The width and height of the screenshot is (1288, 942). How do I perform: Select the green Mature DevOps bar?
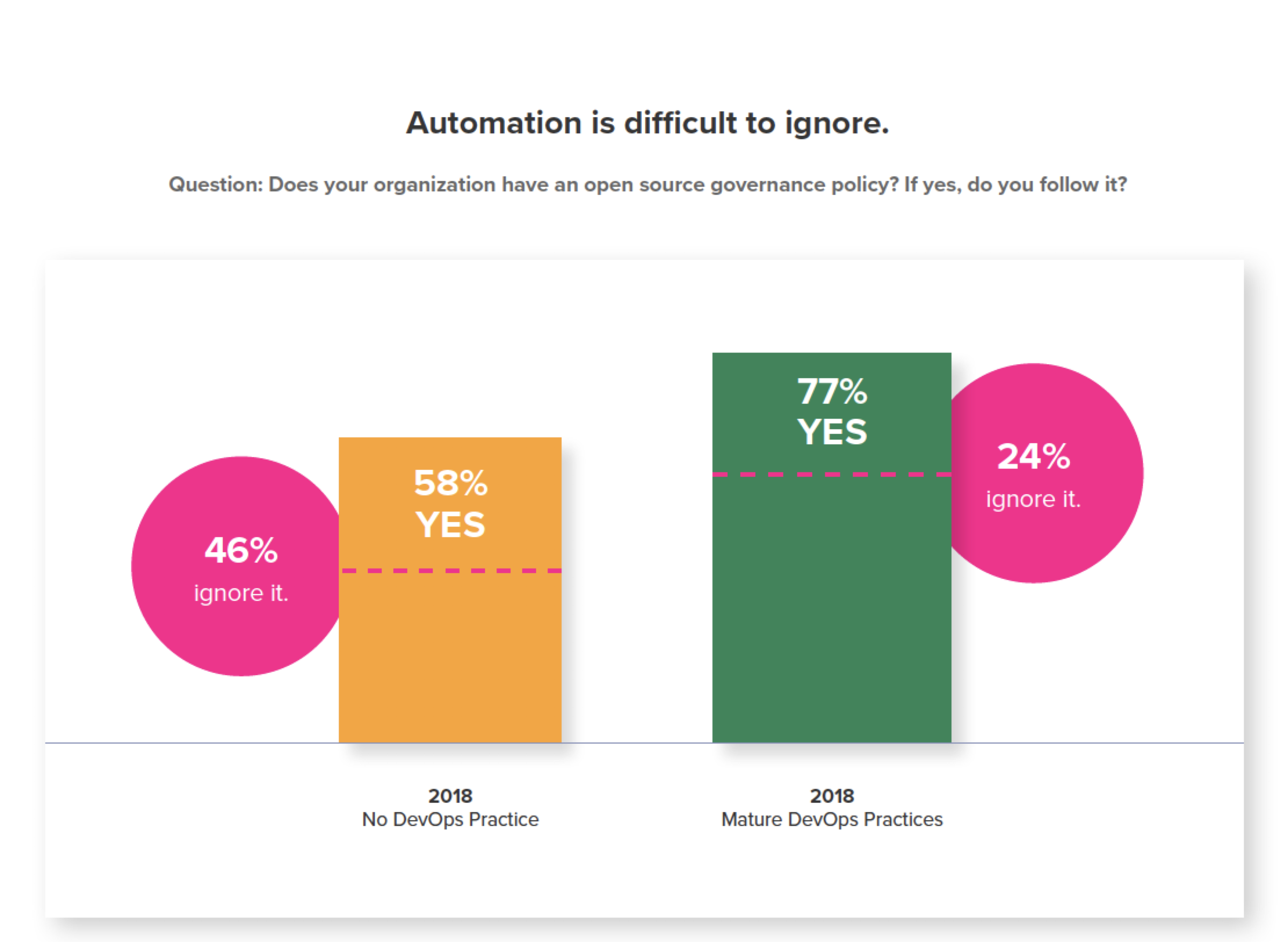(831, 609)
